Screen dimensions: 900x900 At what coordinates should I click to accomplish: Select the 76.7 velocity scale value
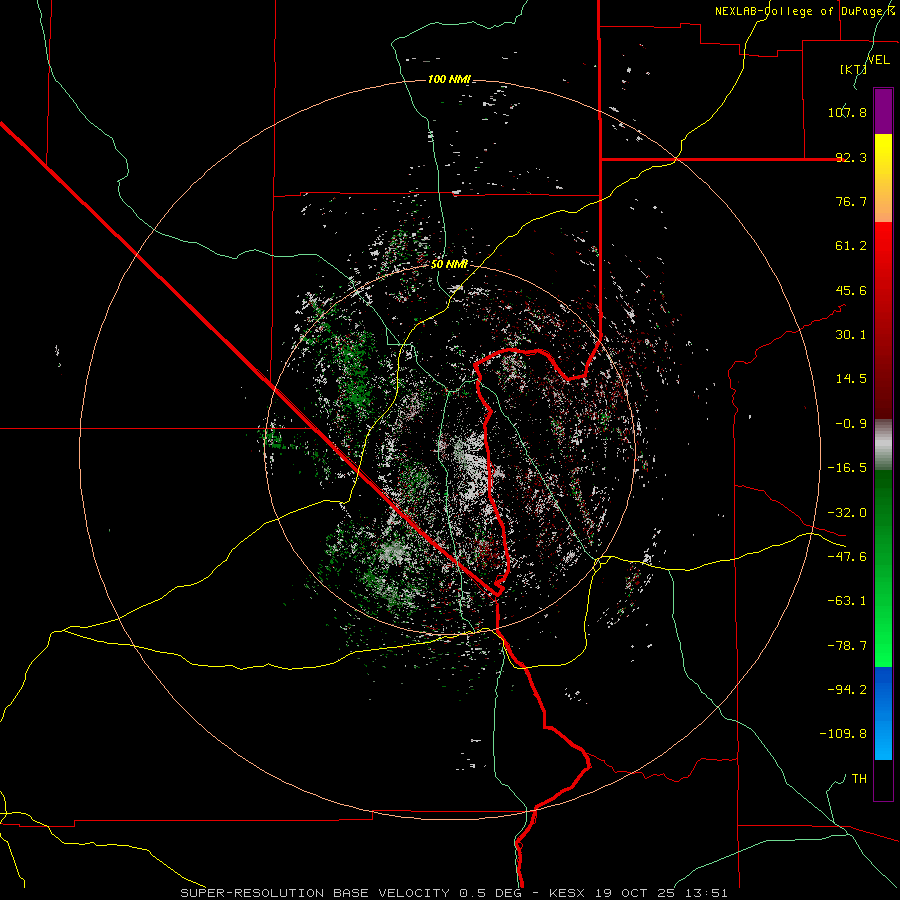851,201
